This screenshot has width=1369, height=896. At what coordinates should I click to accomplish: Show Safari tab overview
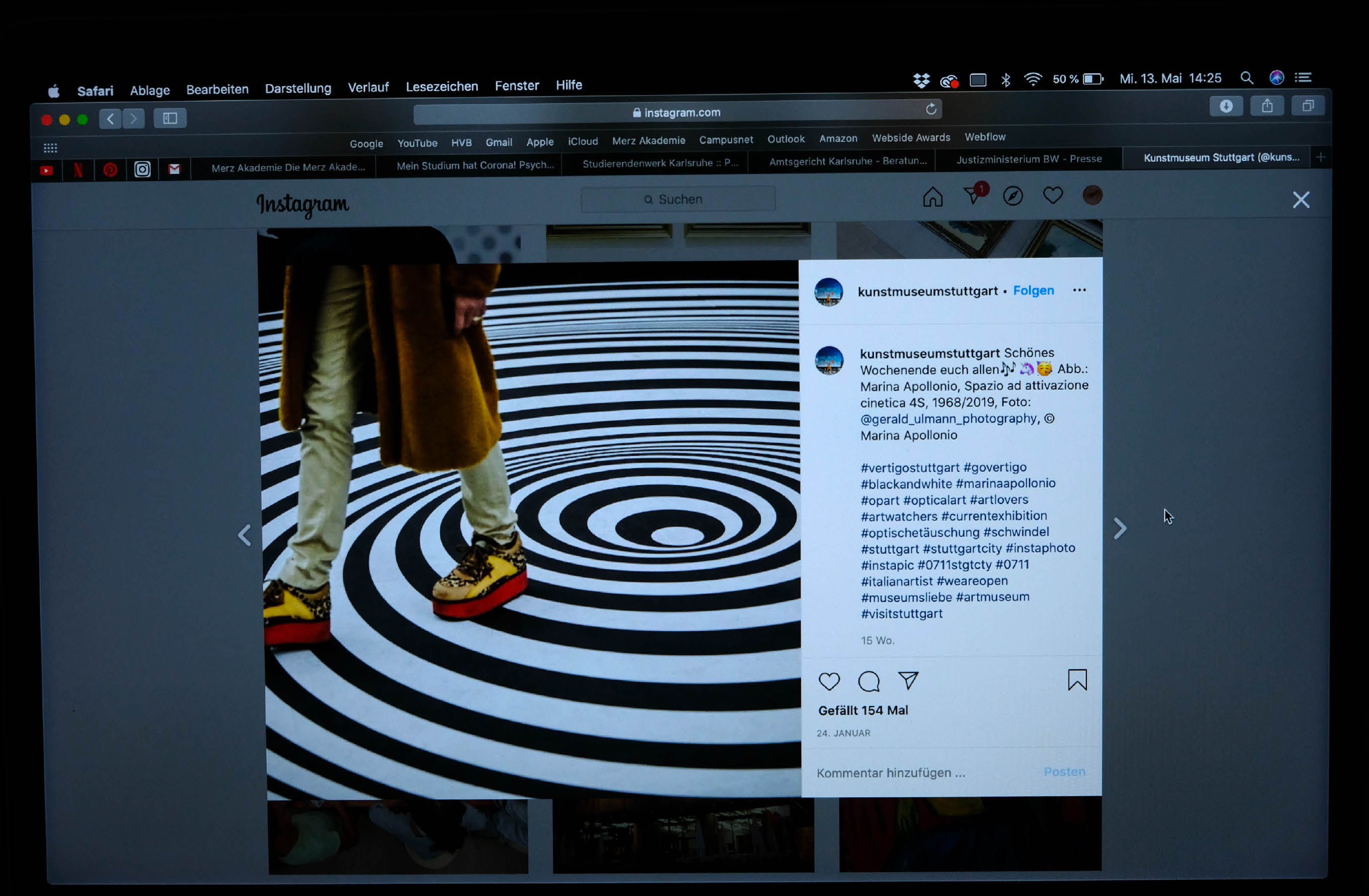point(1307,106)
